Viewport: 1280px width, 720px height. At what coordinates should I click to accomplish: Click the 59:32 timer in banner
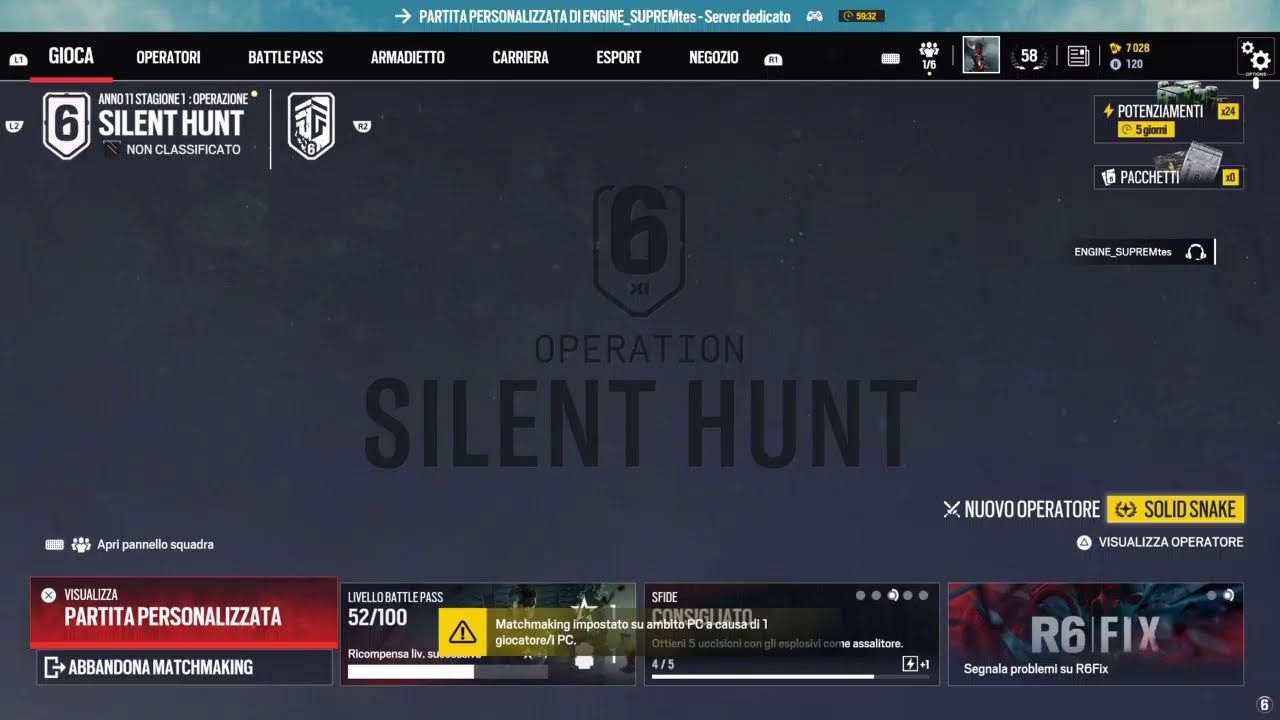(862, 16)
